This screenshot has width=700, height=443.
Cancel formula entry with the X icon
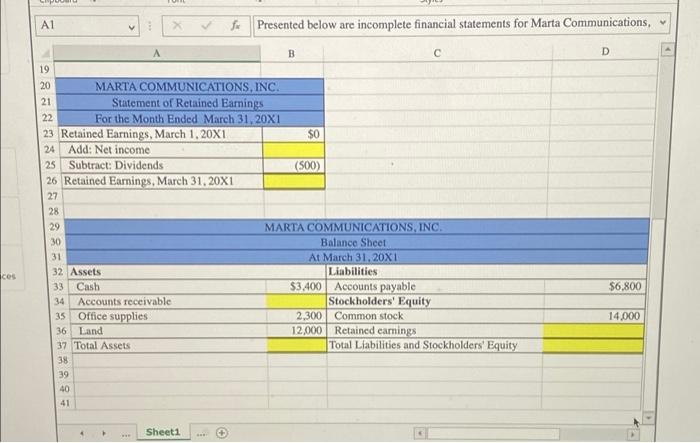click(x=177, y=26)
